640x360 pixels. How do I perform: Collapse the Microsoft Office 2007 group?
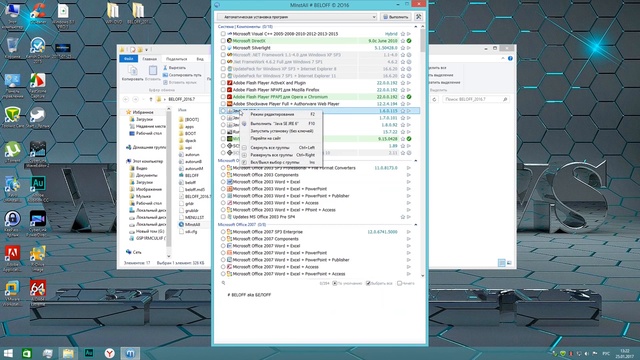click(x=416, y=224)
